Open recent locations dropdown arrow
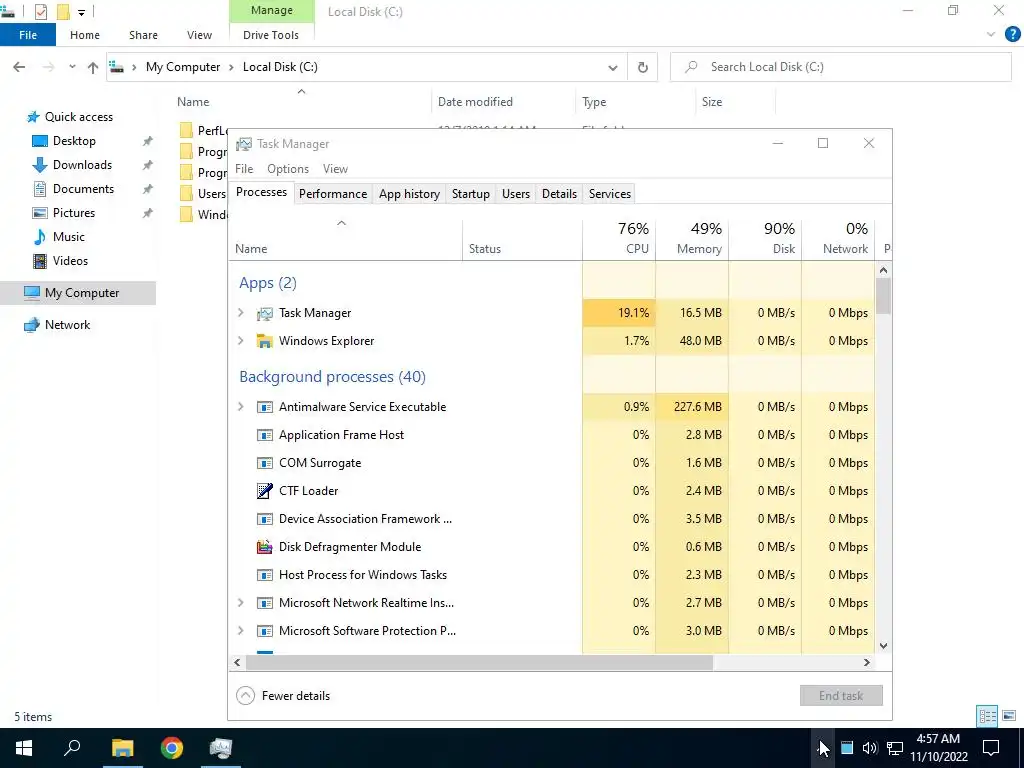This screenshot has width=1024, height=768. pos(72,67)
